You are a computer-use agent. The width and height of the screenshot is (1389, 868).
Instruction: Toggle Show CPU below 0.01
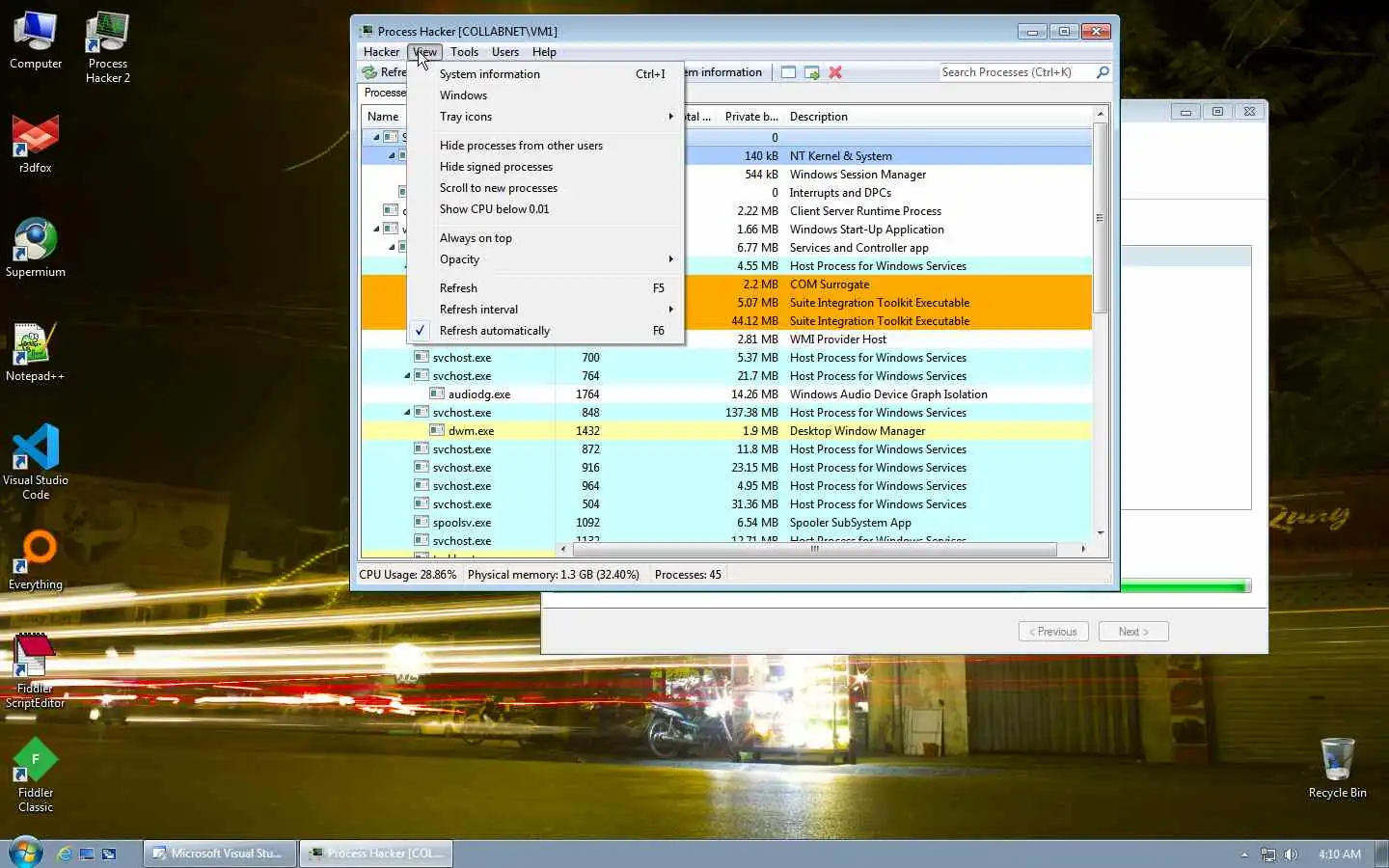coord(546,209)
